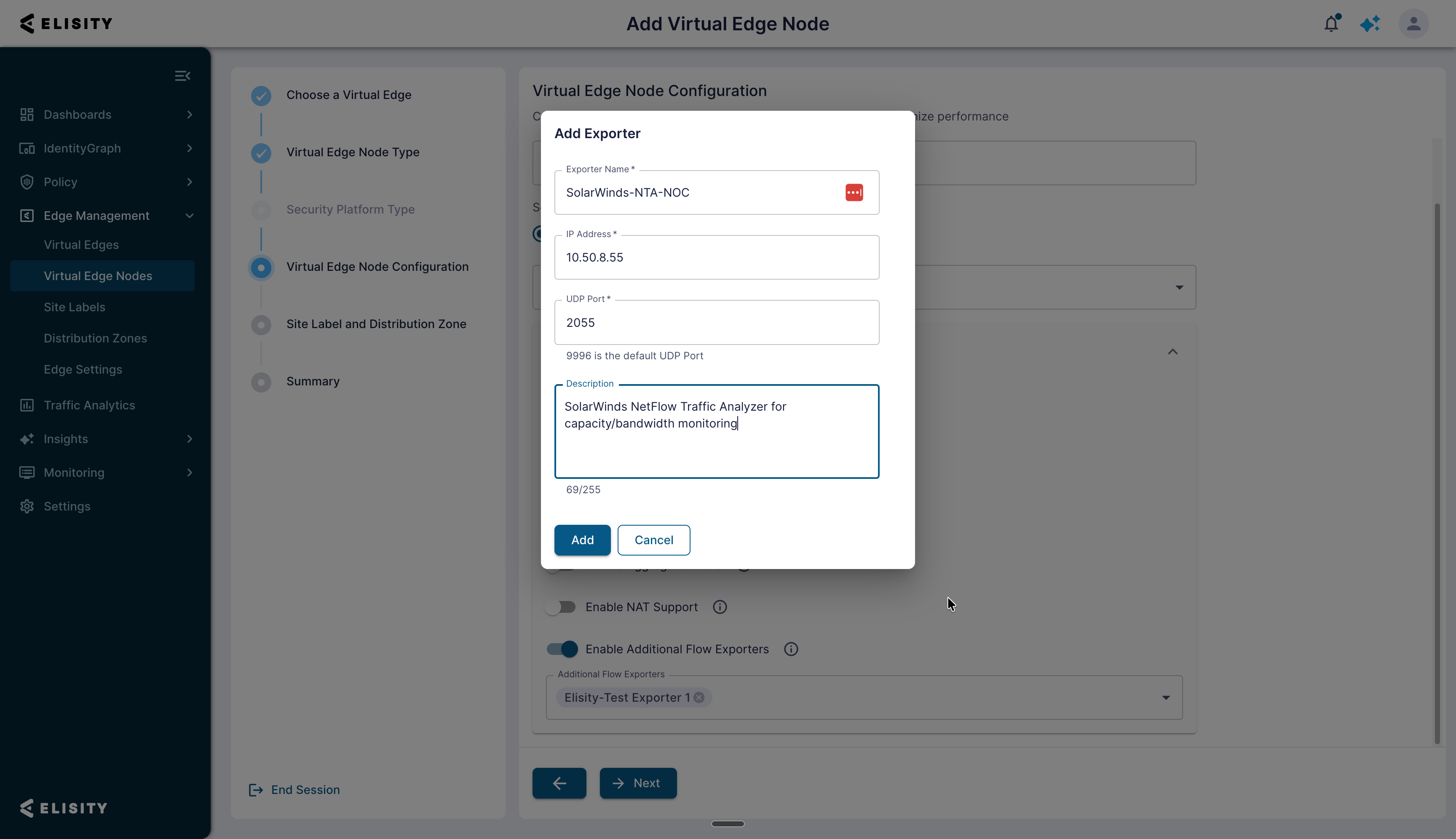Click the Elisity logo in header

[x=66, y=24]
